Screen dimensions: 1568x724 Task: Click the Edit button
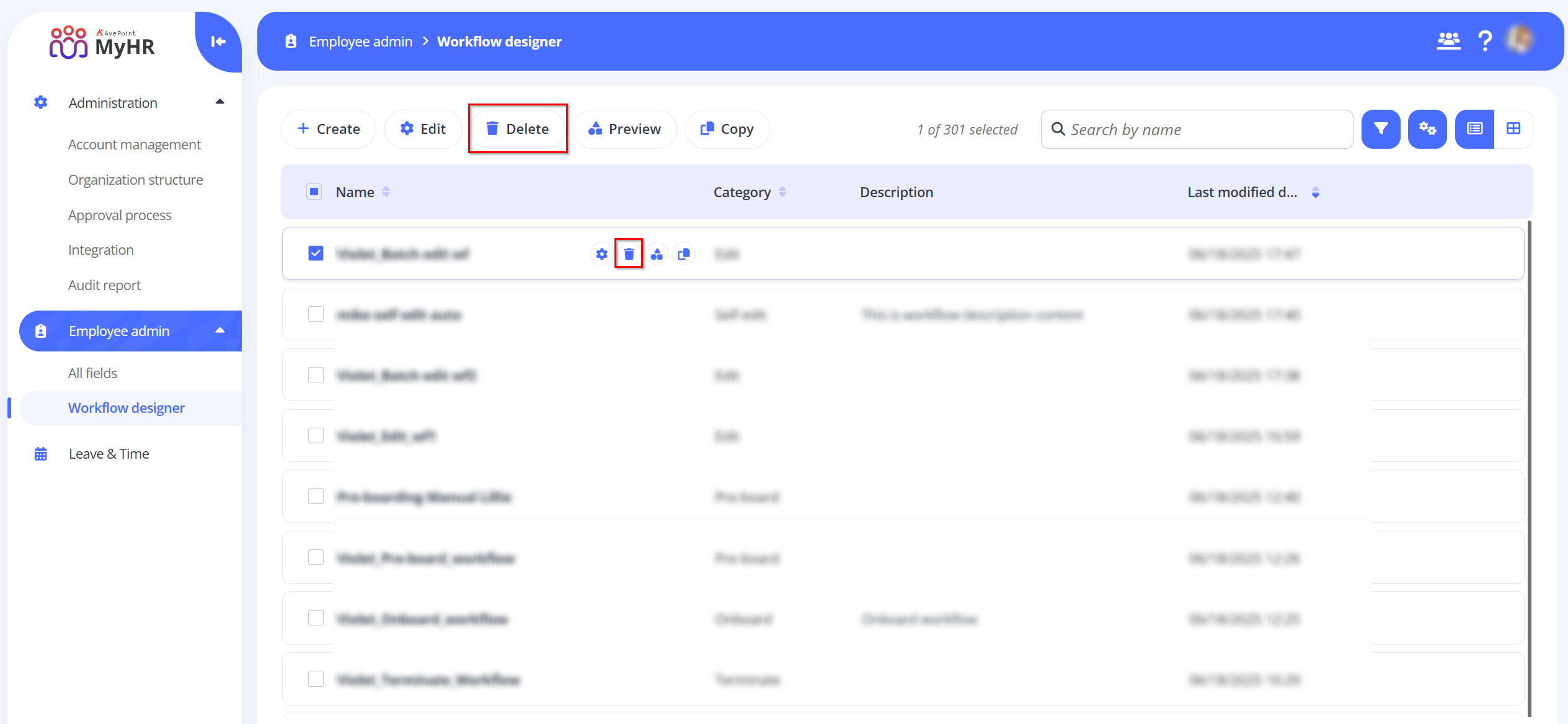pos(423,129)
